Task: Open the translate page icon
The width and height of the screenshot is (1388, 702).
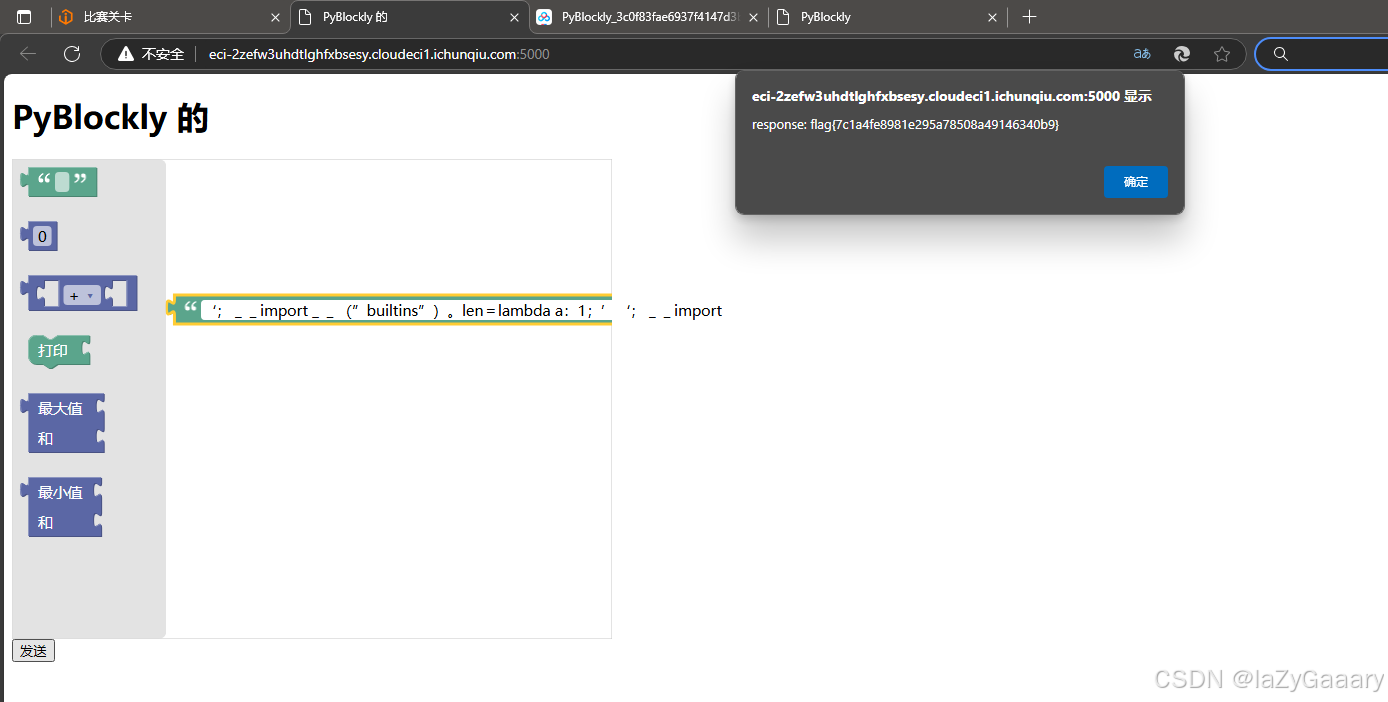Action: click(1142, 54)
